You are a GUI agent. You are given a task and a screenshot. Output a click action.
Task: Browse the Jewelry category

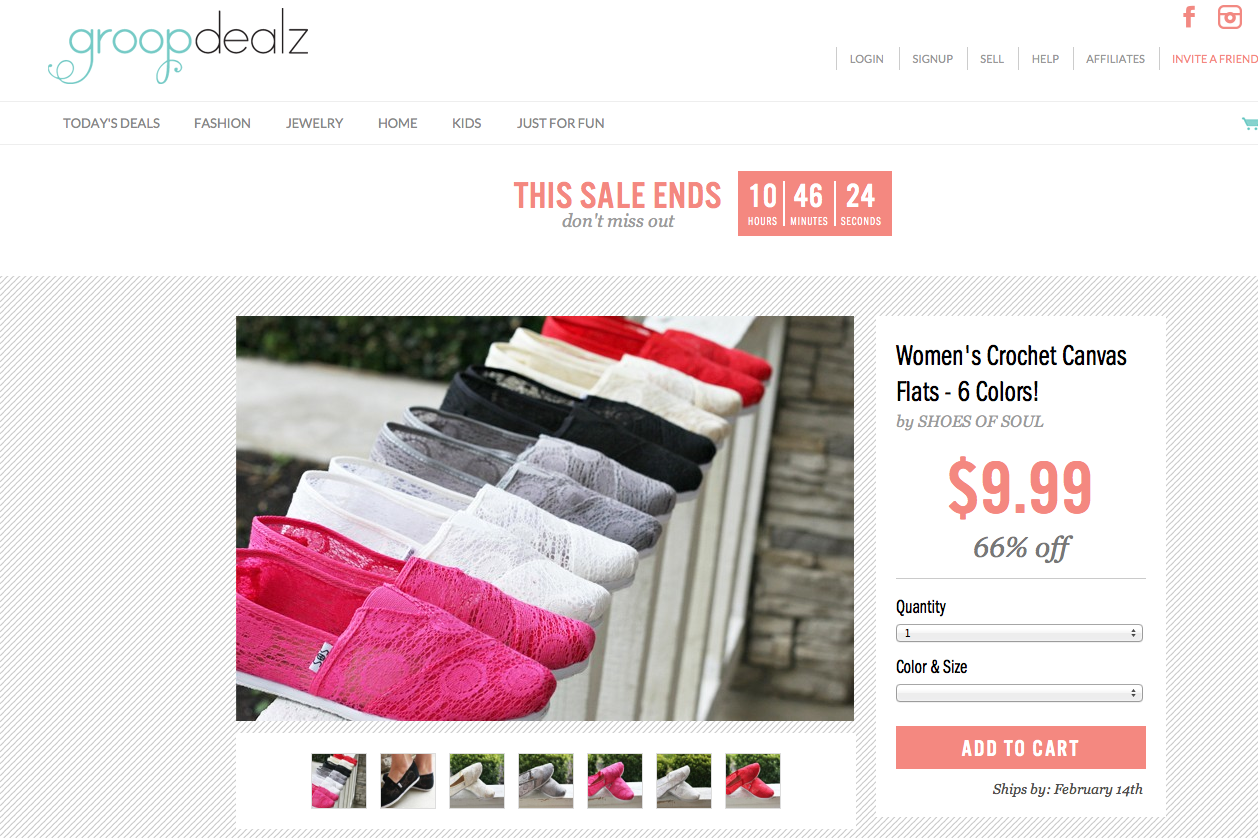point(314,123)
